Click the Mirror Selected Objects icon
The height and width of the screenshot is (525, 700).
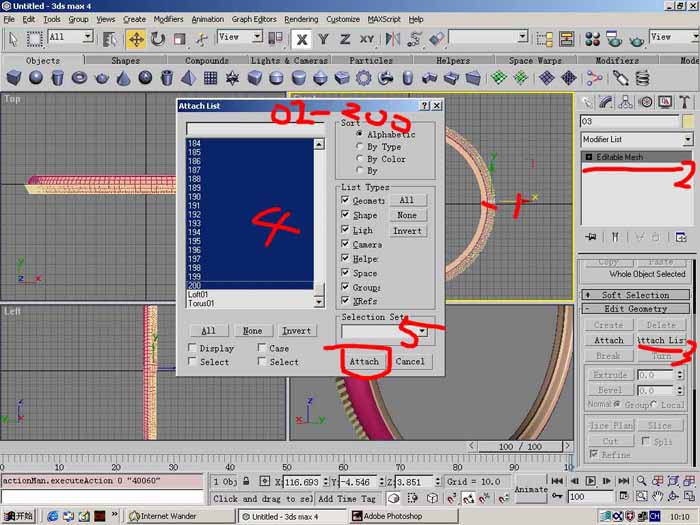(x=392, y=39)
